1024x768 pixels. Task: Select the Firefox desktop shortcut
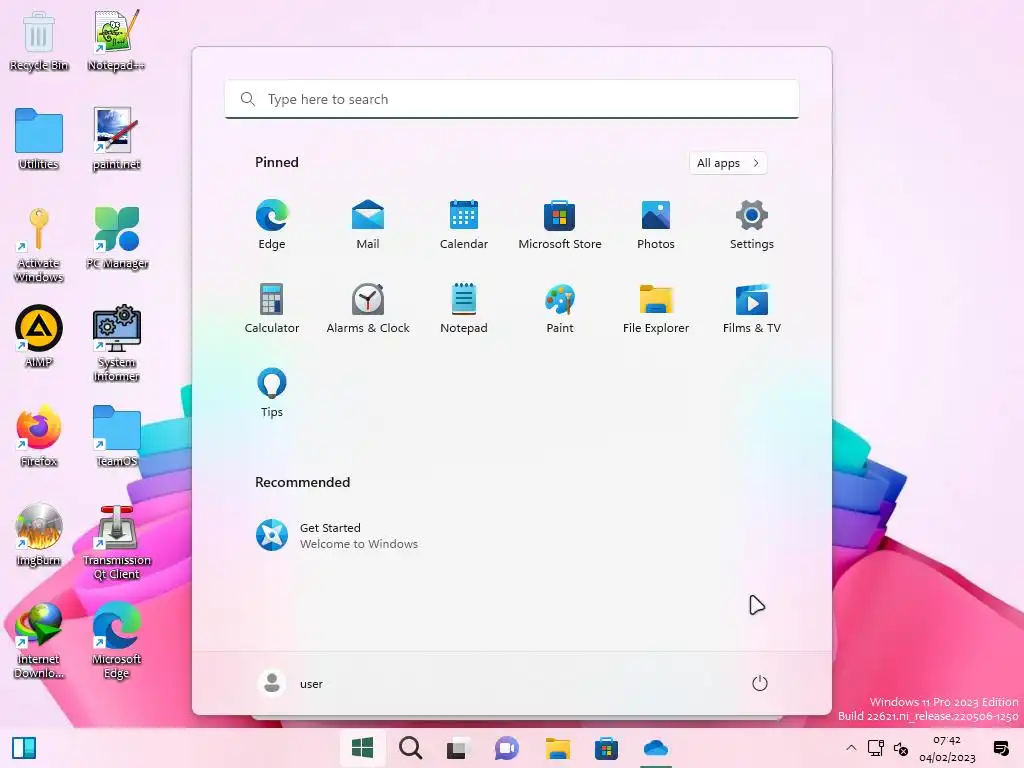coord(39,436)
